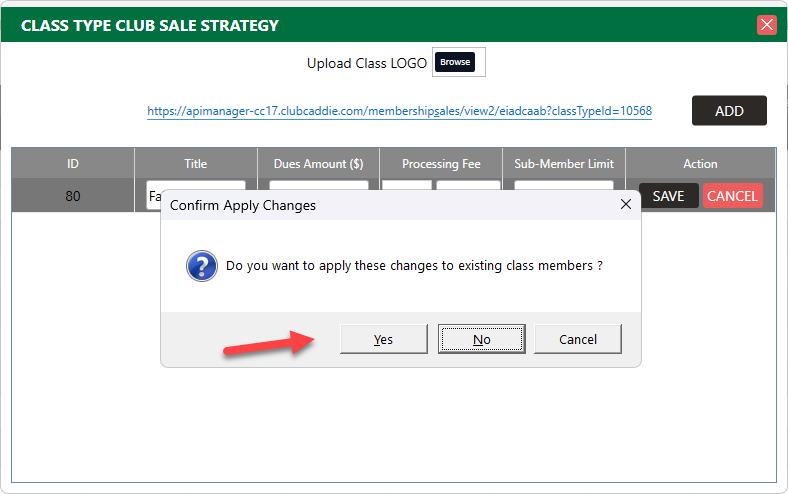Click the Title column header
Image resolution: width=788 pixels, height=494 pixels.
point(195,164)
